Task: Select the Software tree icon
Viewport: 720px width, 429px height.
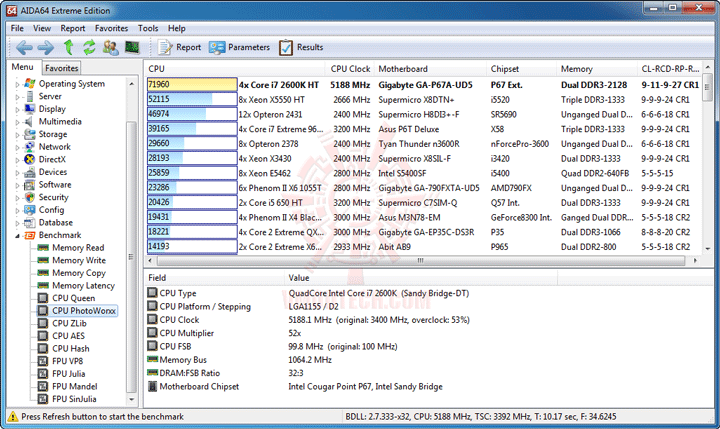Action: [x=30, y=185]
